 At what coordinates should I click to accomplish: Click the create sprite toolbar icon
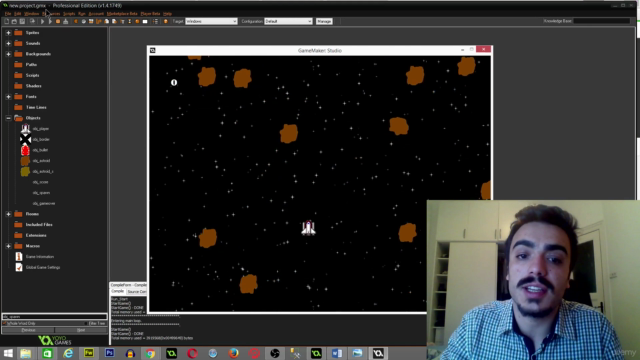(76, 21)
